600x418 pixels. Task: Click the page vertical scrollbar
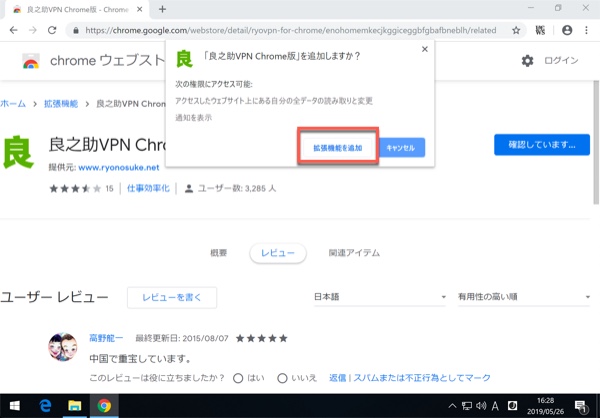(x=596, y=142)
